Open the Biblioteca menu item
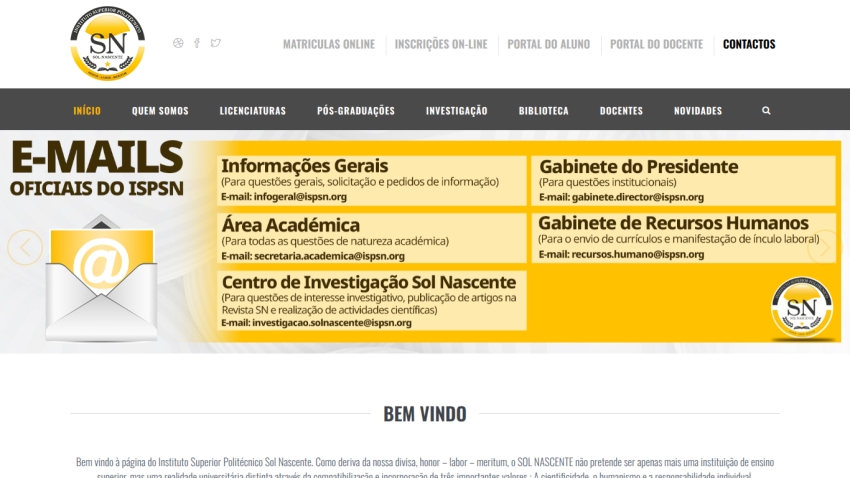Viewport: 850px width, 478px height. tap(544, 111)
